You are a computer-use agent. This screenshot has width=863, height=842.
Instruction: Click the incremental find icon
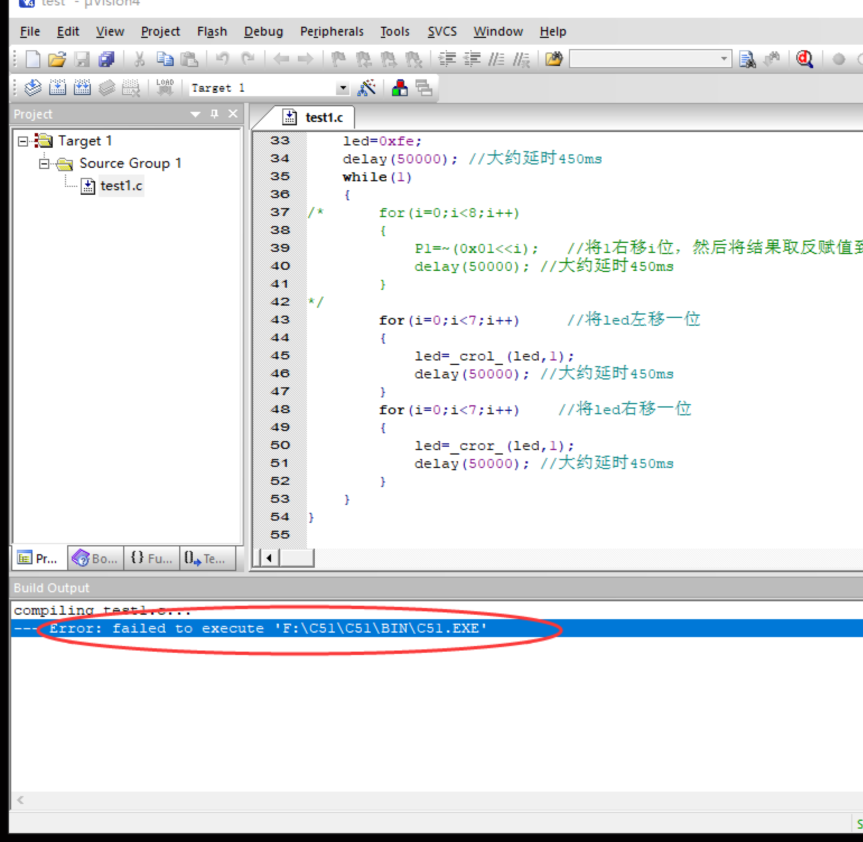coord(773,59)
